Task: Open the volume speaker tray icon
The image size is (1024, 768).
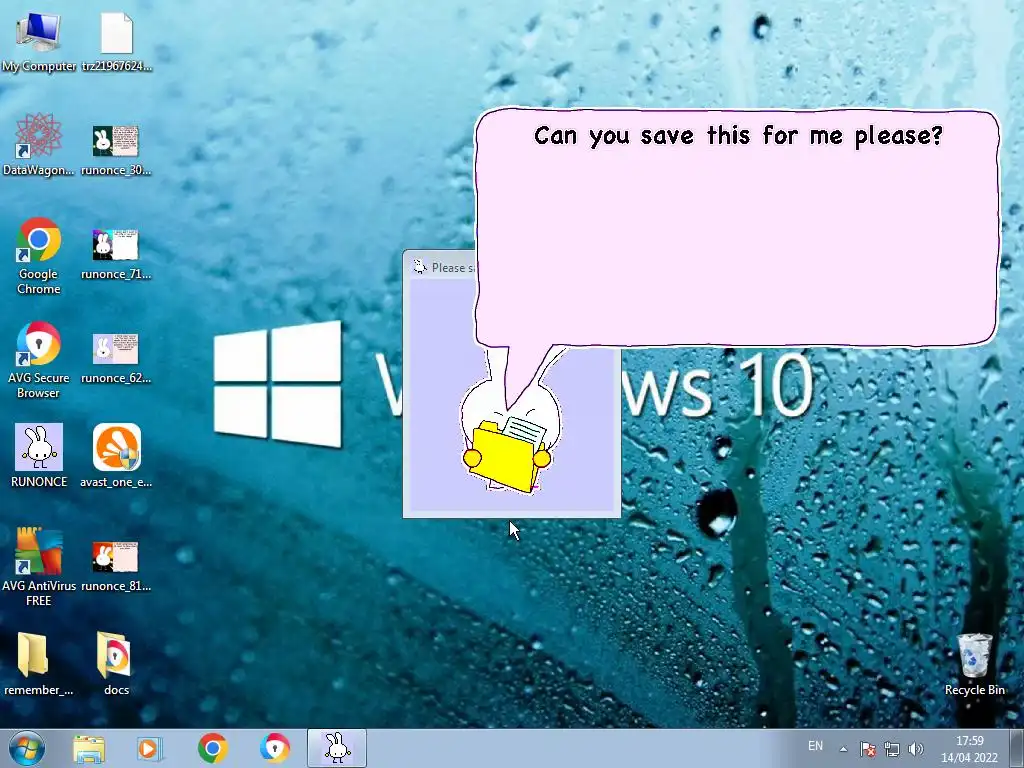Action: click(x=916, y=749)
